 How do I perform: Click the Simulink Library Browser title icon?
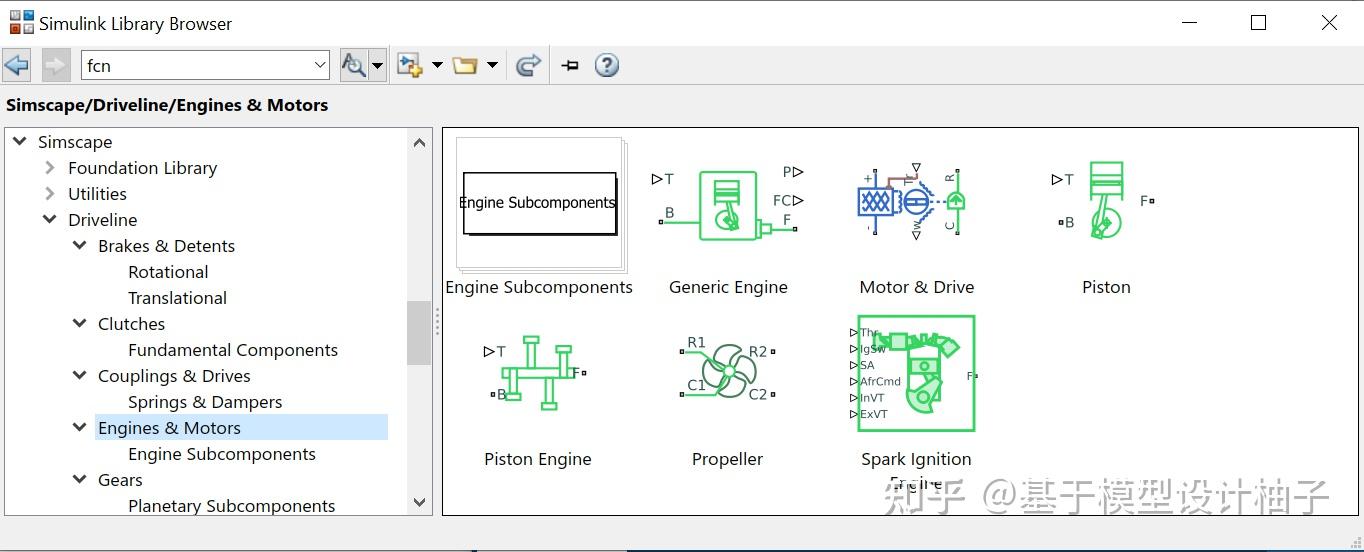point(21,22)
